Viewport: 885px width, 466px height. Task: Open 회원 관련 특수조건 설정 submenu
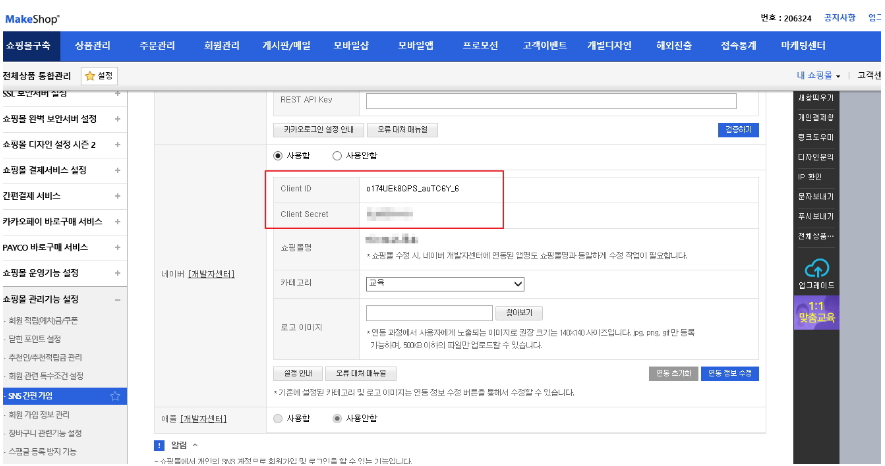[46, 376]
